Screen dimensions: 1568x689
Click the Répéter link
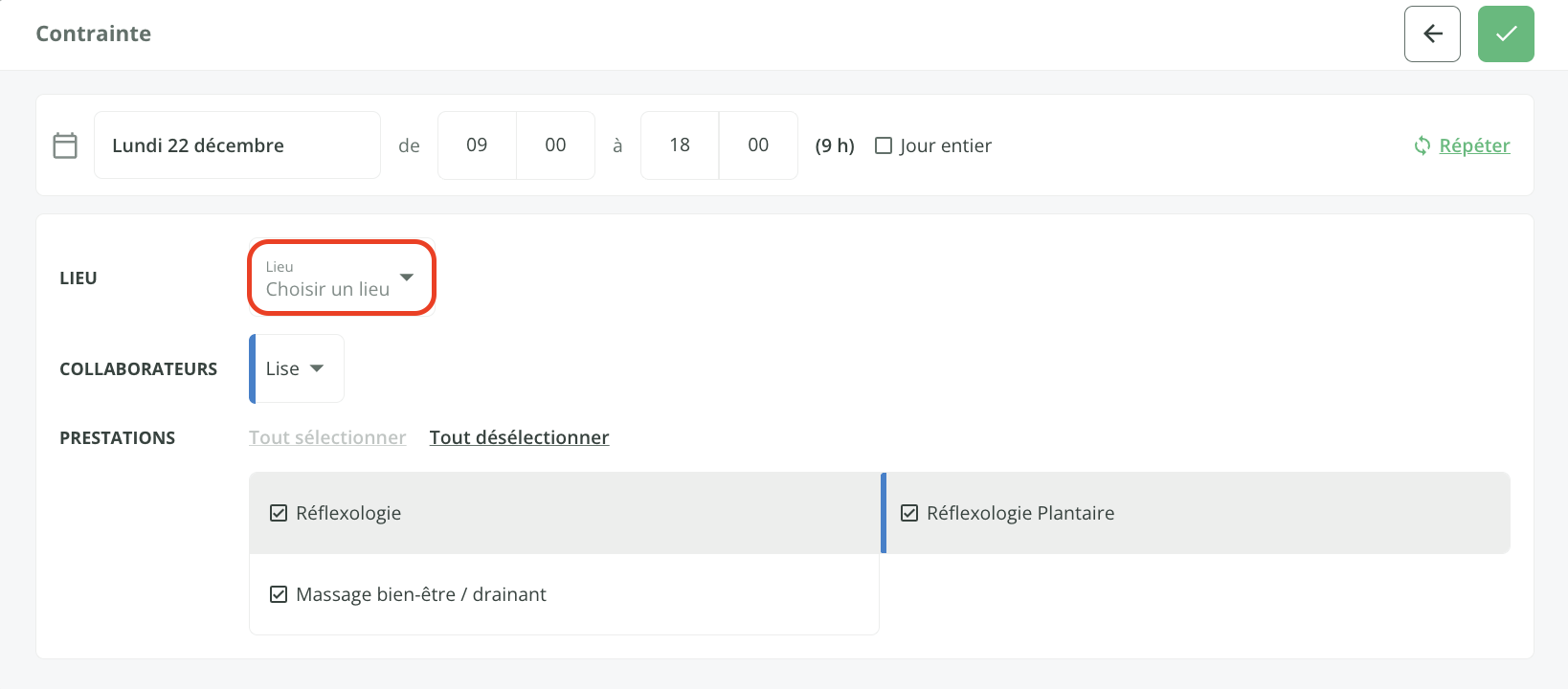1474,145
